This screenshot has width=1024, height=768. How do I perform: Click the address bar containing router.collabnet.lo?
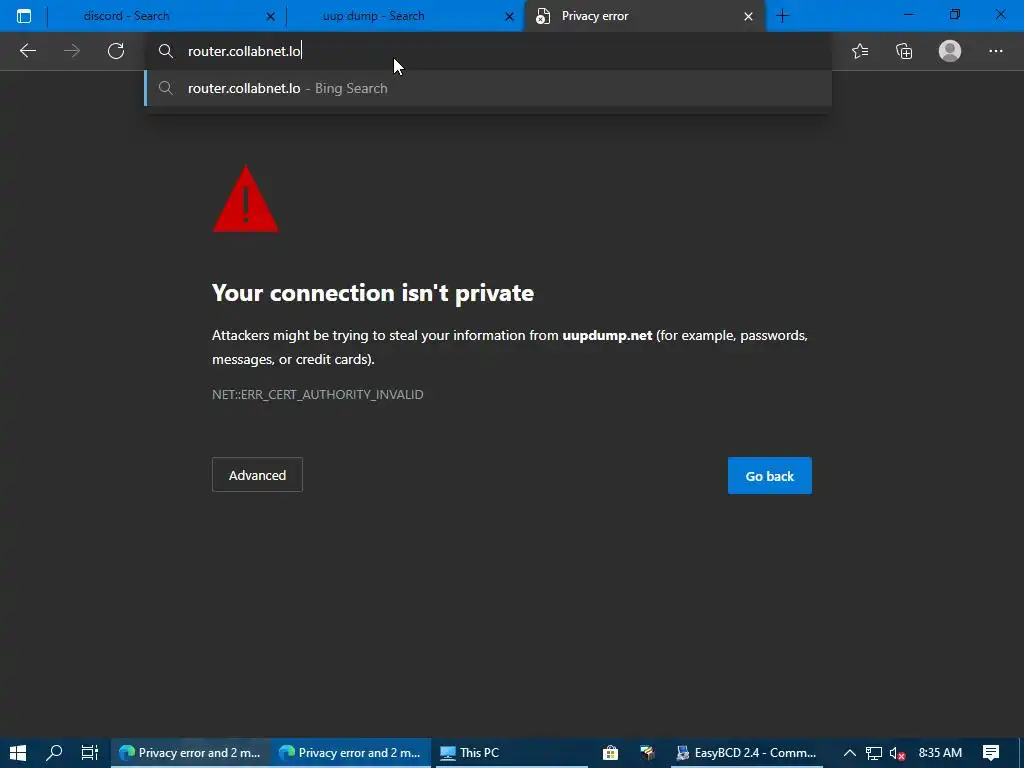tap(490, 51)
